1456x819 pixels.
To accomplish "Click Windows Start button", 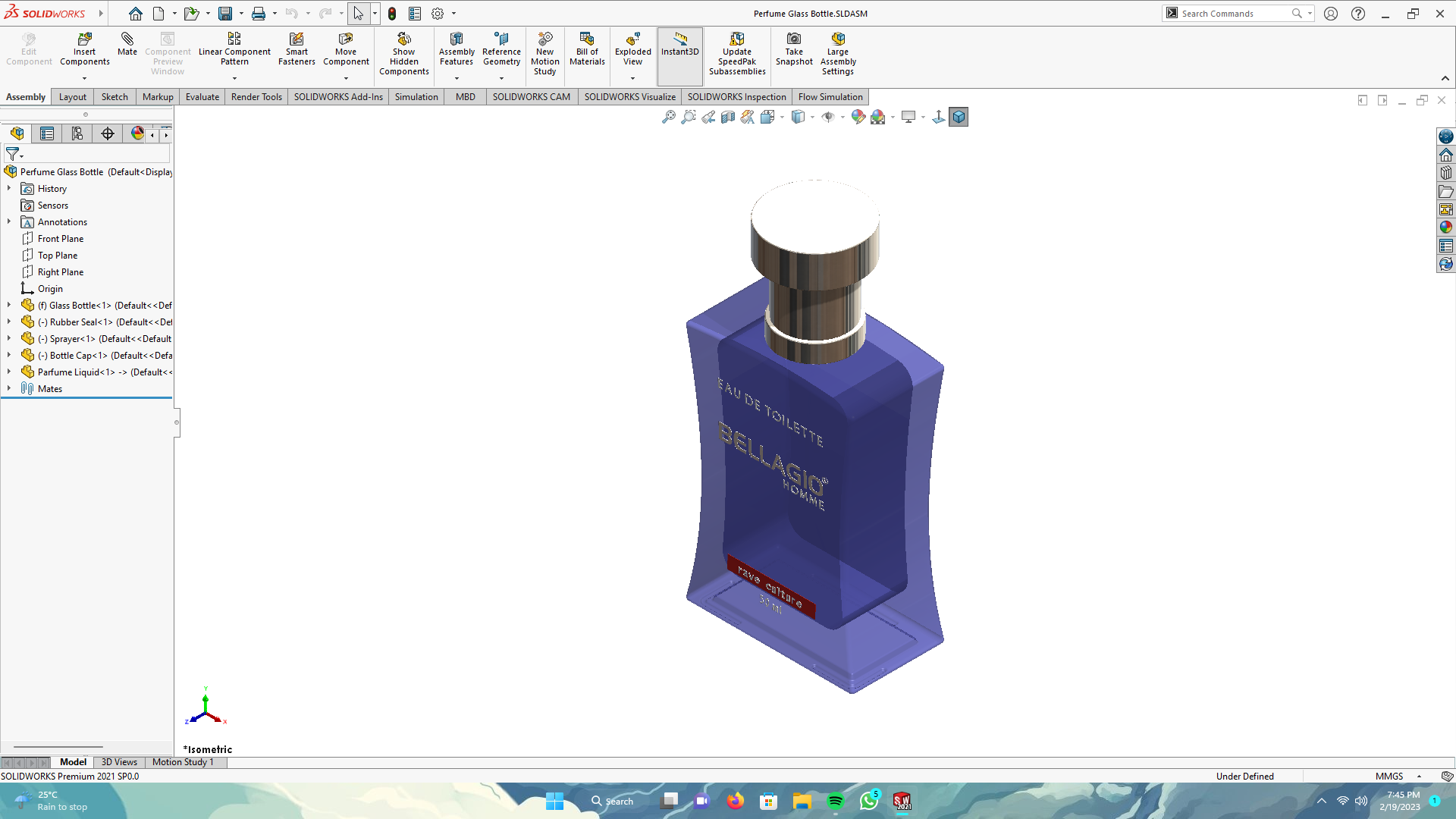I will coord(554,801).
